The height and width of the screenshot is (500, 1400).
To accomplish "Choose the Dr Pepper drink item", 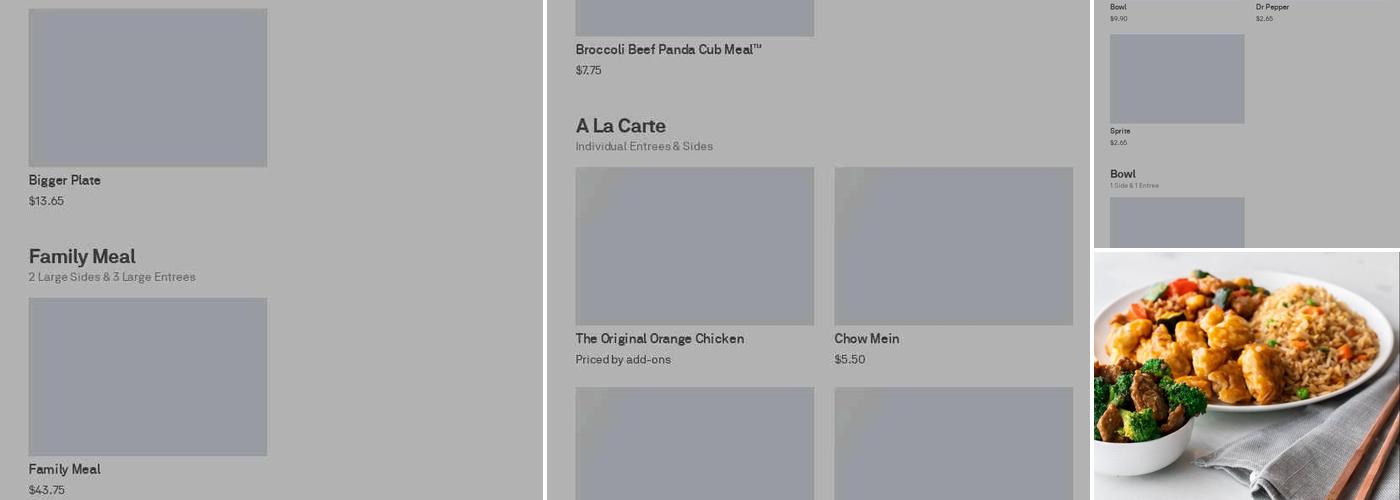I will [1272, 7].
